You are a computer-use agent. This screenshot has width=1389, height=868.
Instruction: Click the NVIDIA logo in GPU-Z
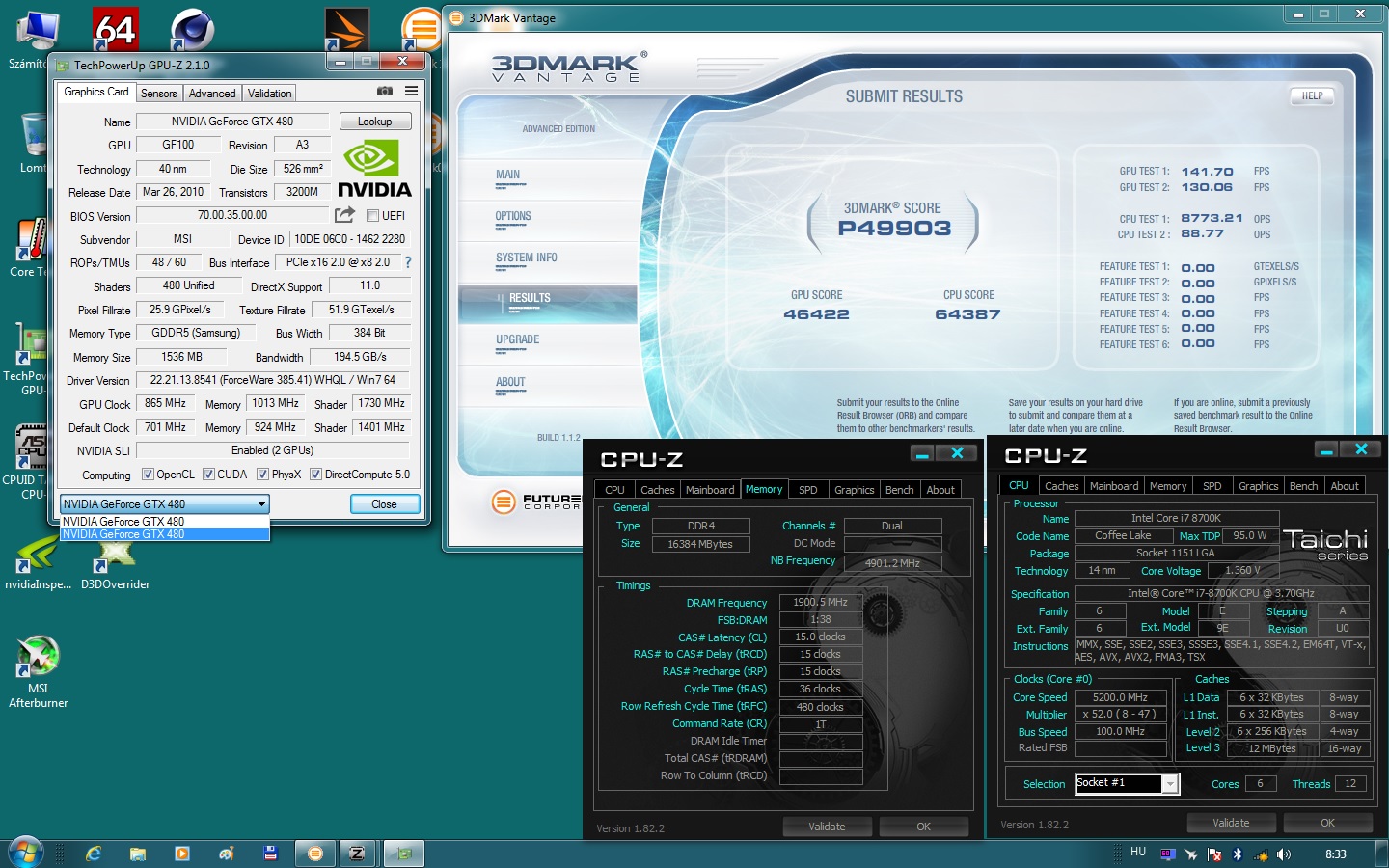[374, 169]
